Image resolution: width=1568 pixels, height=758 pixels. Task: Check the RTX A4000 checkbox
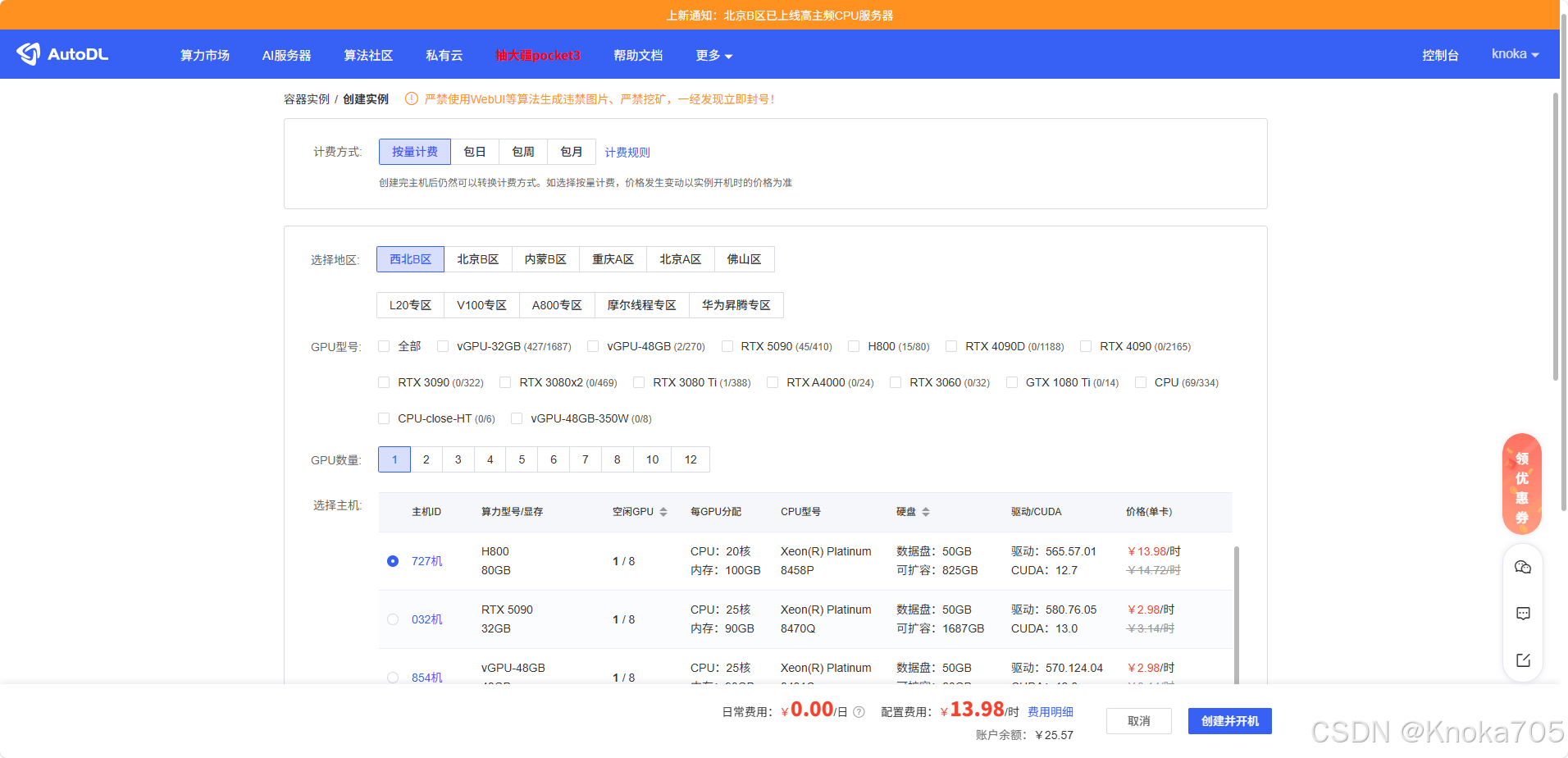pyautogui.click(x=773, y=382)
